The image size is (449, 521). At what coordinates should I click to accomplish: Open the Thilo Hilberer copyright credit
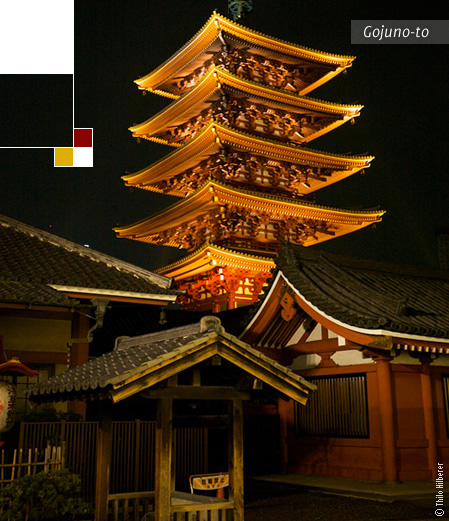[x=440, y=489]
